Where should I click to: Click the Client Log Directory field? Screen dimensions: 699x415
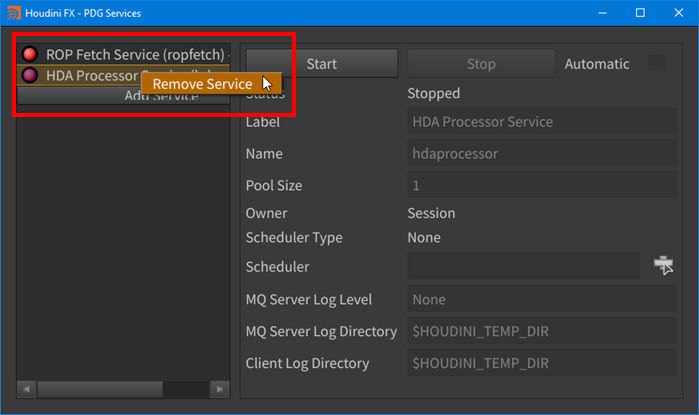coord(543,363)
